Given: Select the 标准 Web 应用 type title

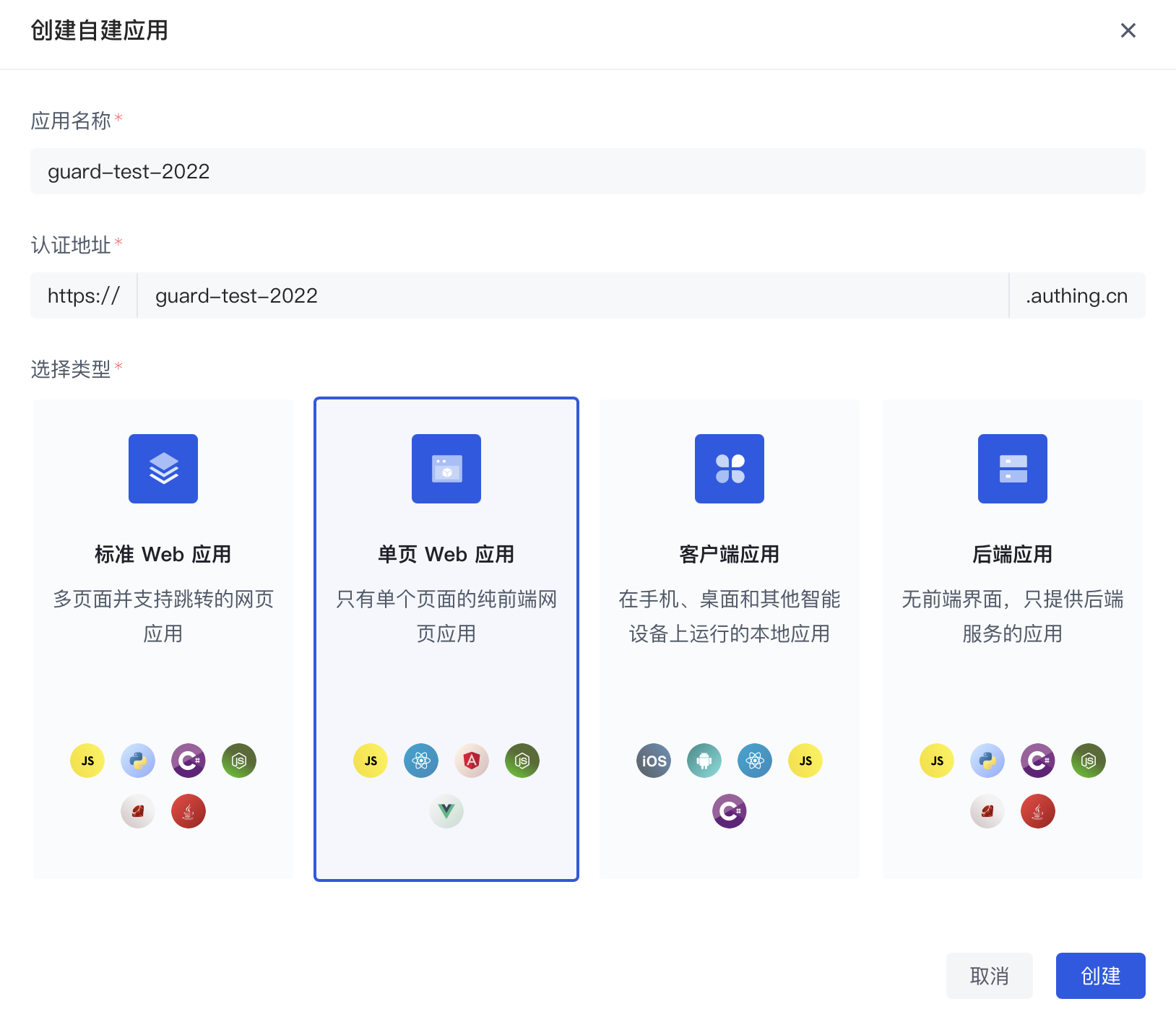Looking at the screenshot, I should coord(163,554).
